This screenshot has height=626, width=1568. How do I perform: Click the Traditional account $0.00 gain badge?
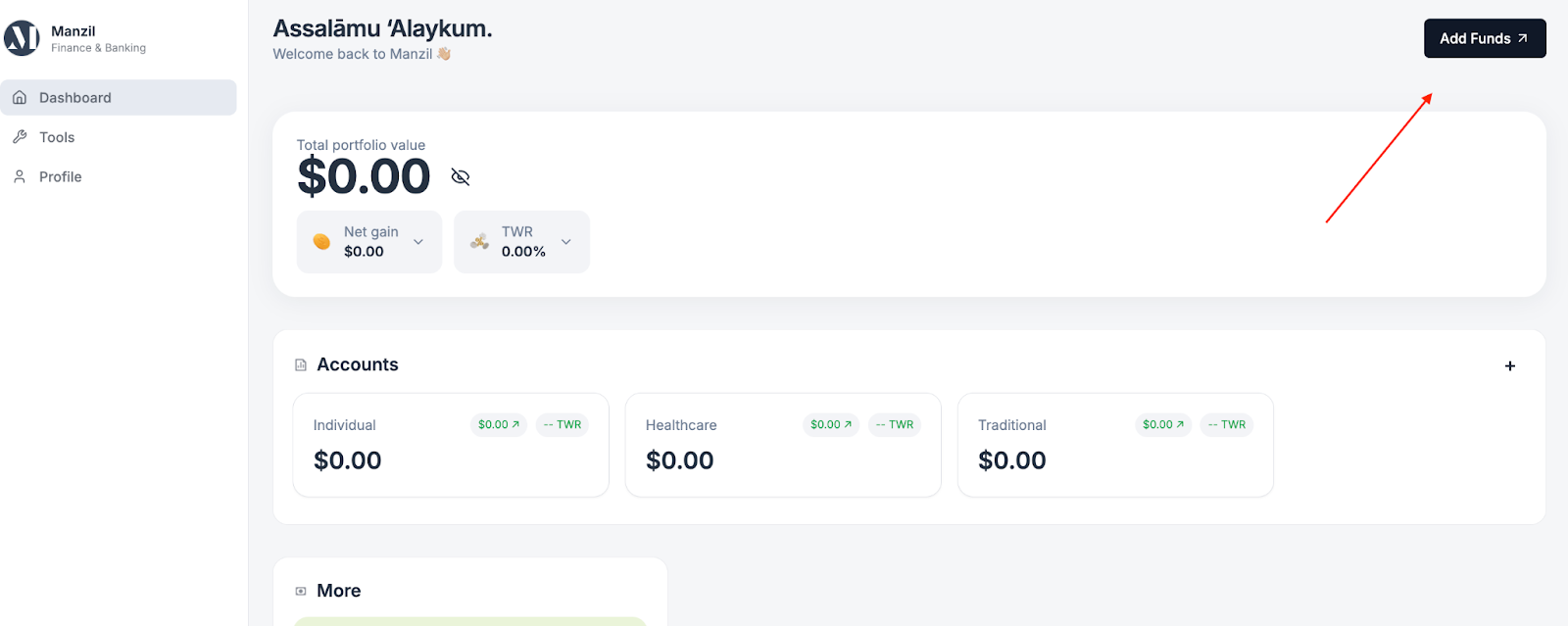1163,425
